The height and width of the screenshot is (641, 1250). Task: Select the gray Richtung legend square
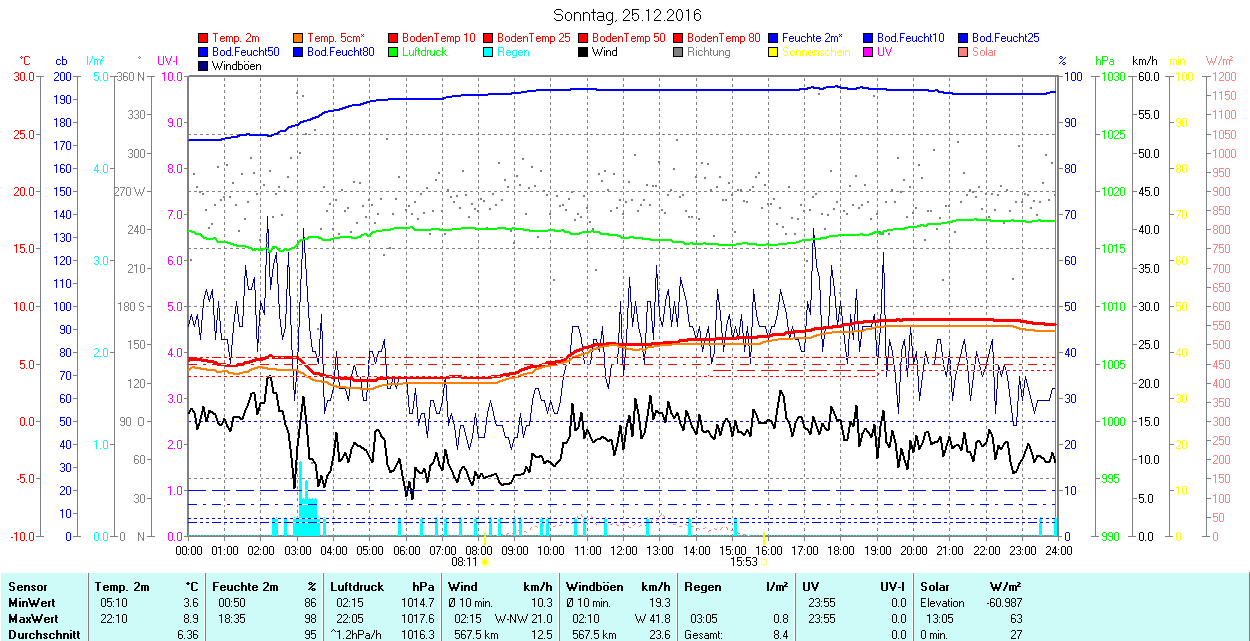[x=678, y=52]
